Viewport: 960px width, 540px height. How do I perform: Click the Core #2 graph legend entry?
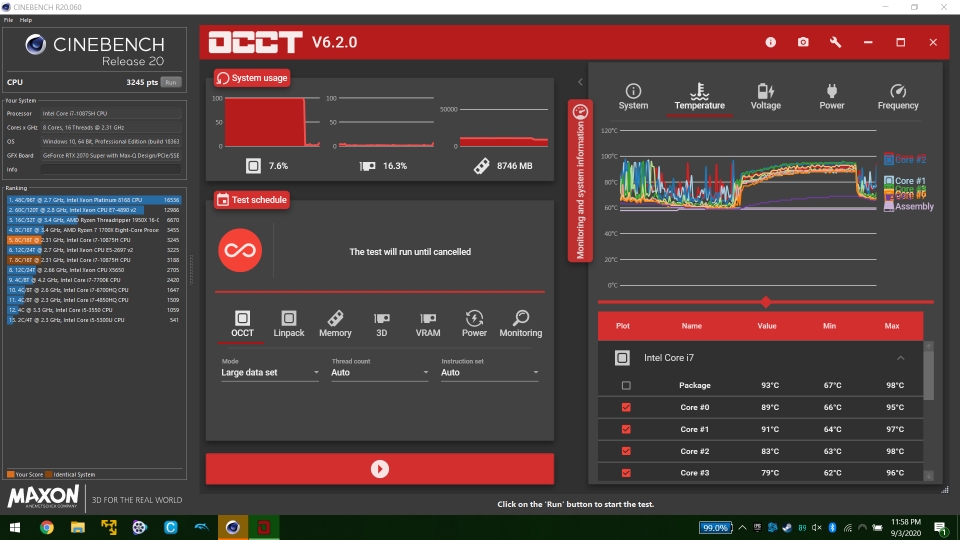(905, 159)
